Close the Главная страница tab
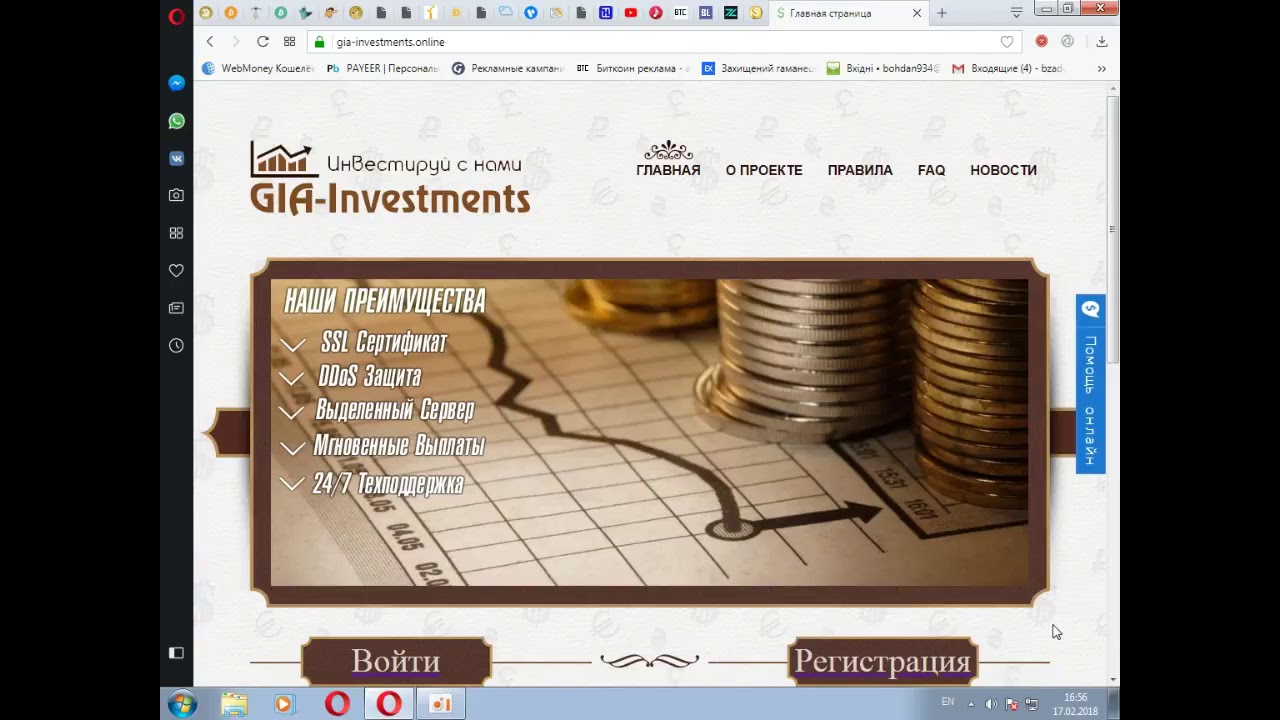The width and height of the screenshot is (1280, 720). click(916, 13)
